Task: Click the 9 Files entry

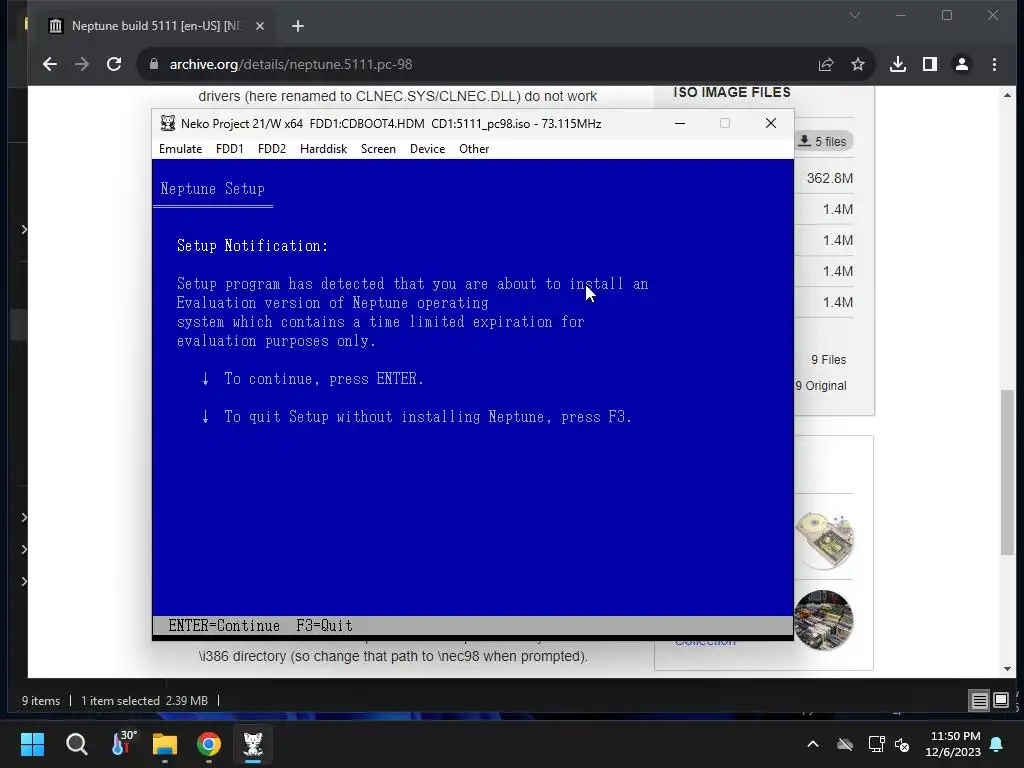Action: coord(828,360)
